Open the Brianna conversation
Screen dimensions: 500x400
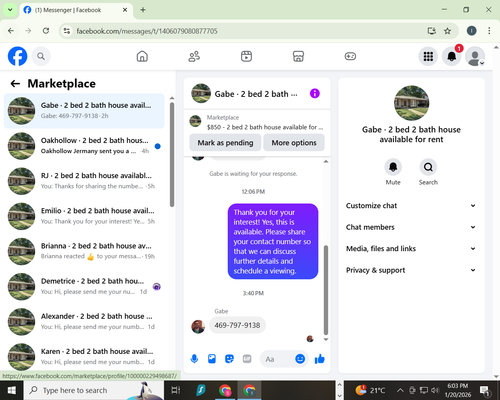click(84, 251)
